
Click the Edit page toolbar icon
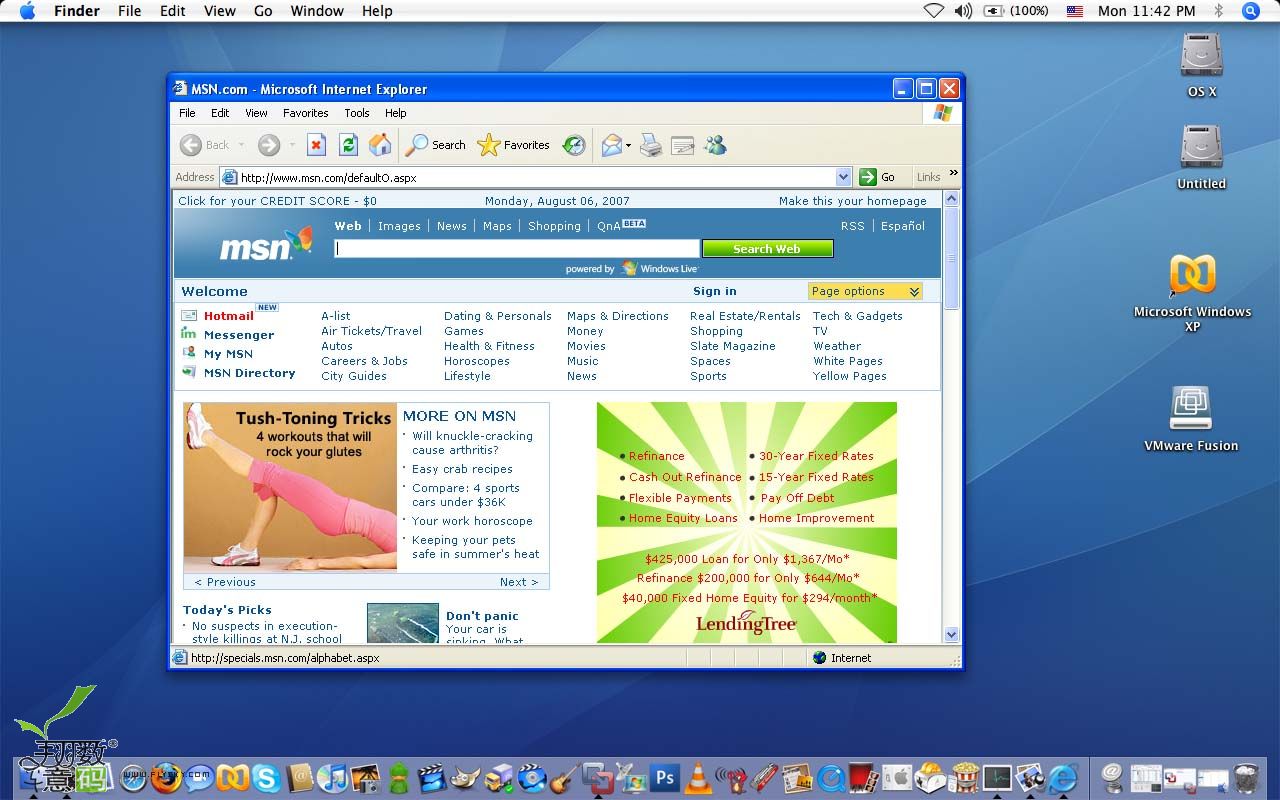click(683, 145)
